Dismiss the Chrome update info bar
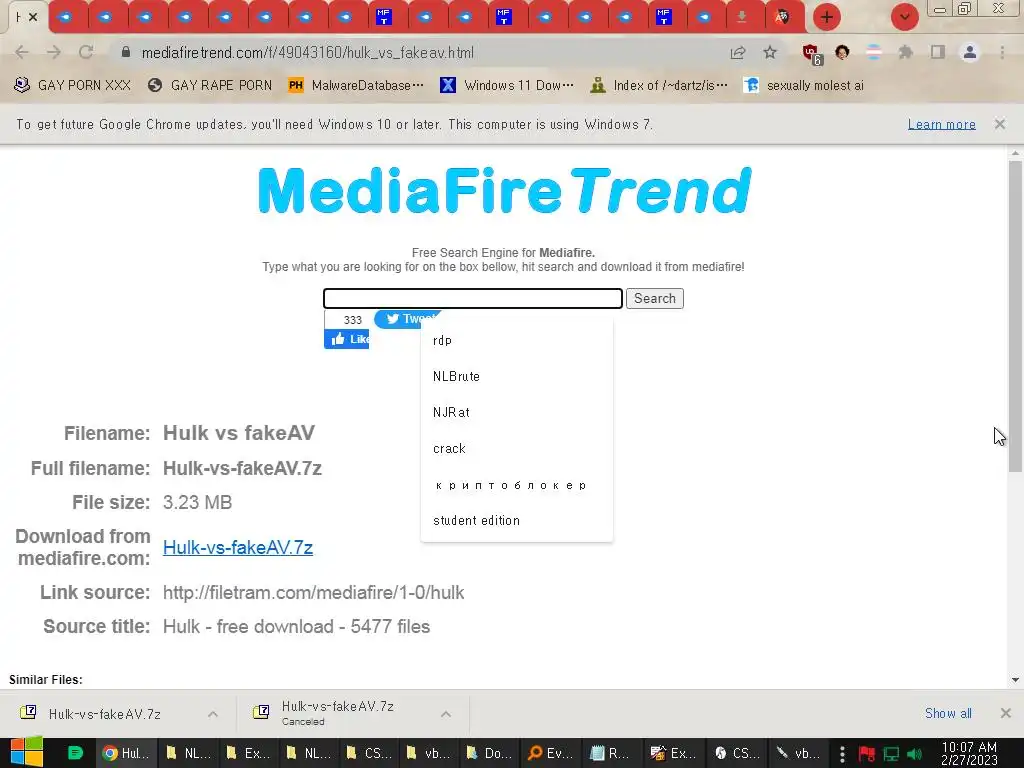Image resolution: width=1024 pixels, height=768 pixels. [x=1000, y=124]
